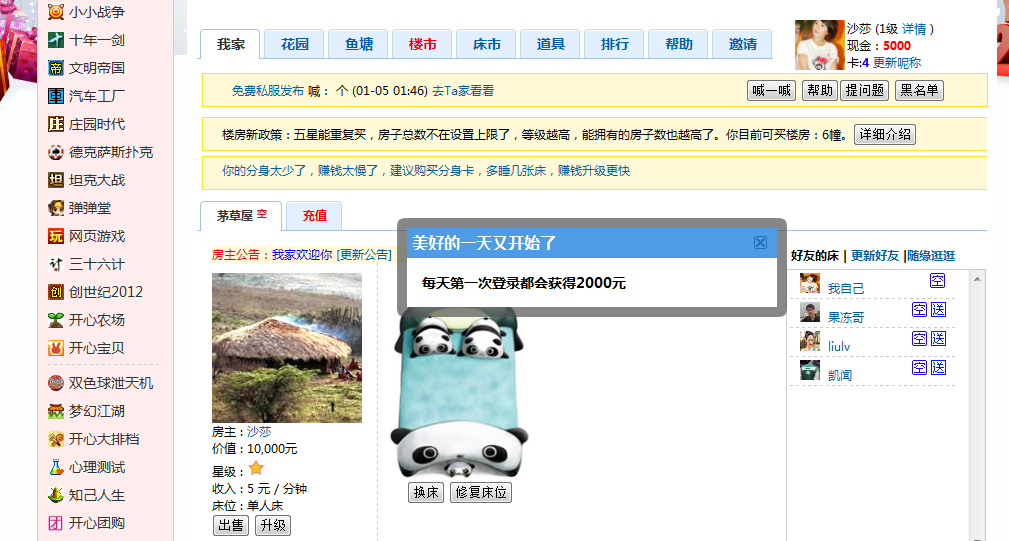Open the 开心农场 sprout icon
This screenshot has height=541, width=1009.
(x=56, y=320)
